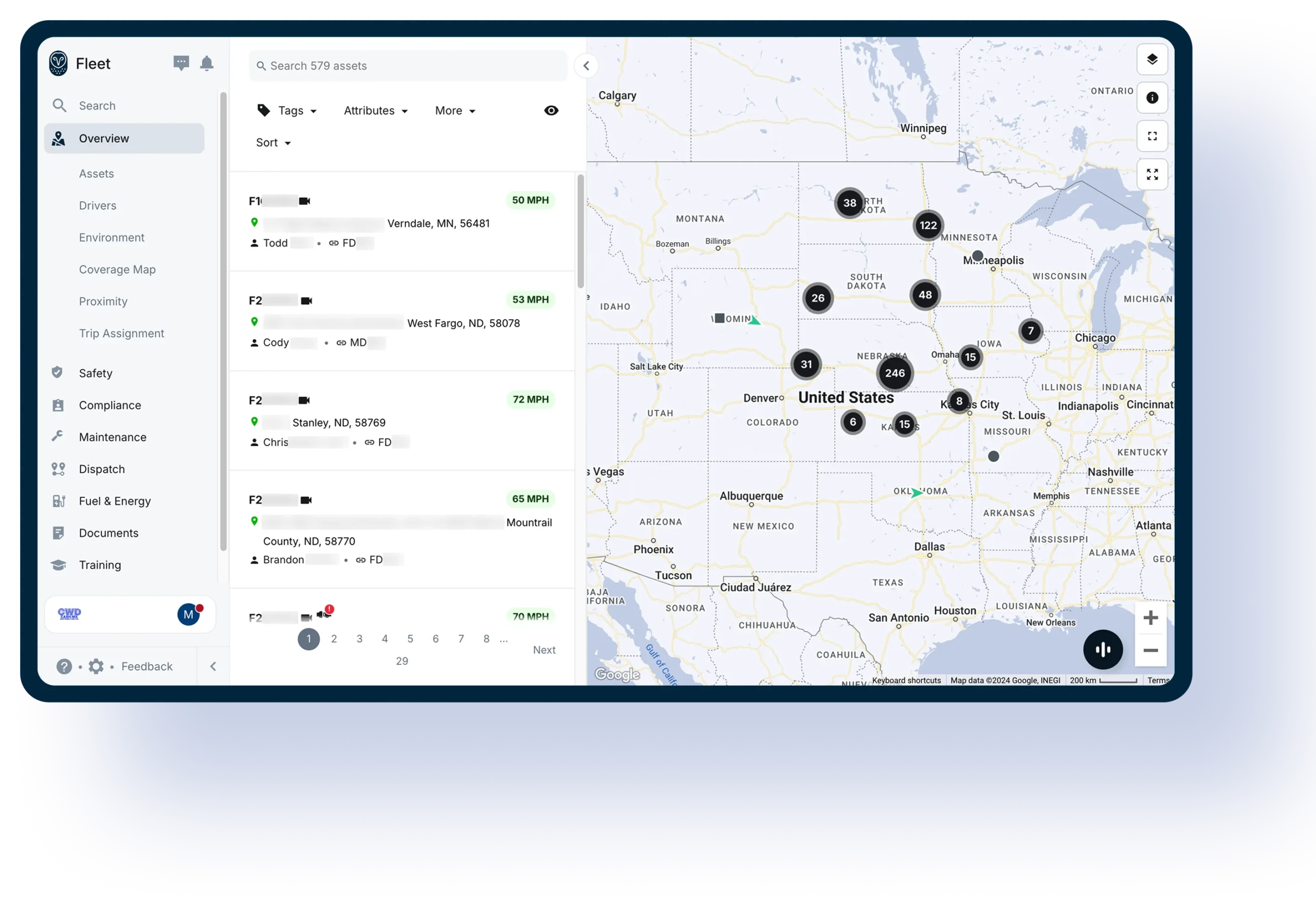Open the 48 asset cluster marker

pyautogui.click(x=925, y=295)
